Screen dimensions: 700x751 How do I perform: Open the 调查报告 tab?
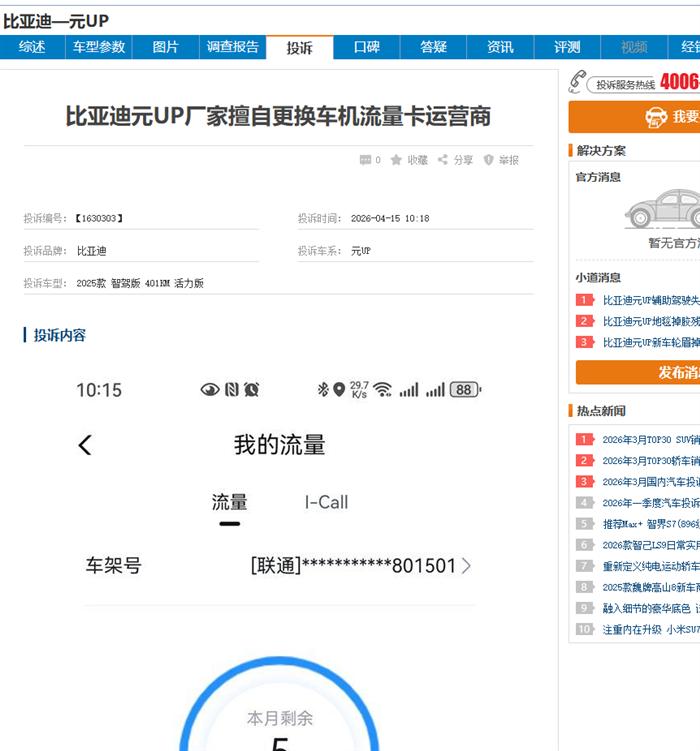tap(232, 47)
